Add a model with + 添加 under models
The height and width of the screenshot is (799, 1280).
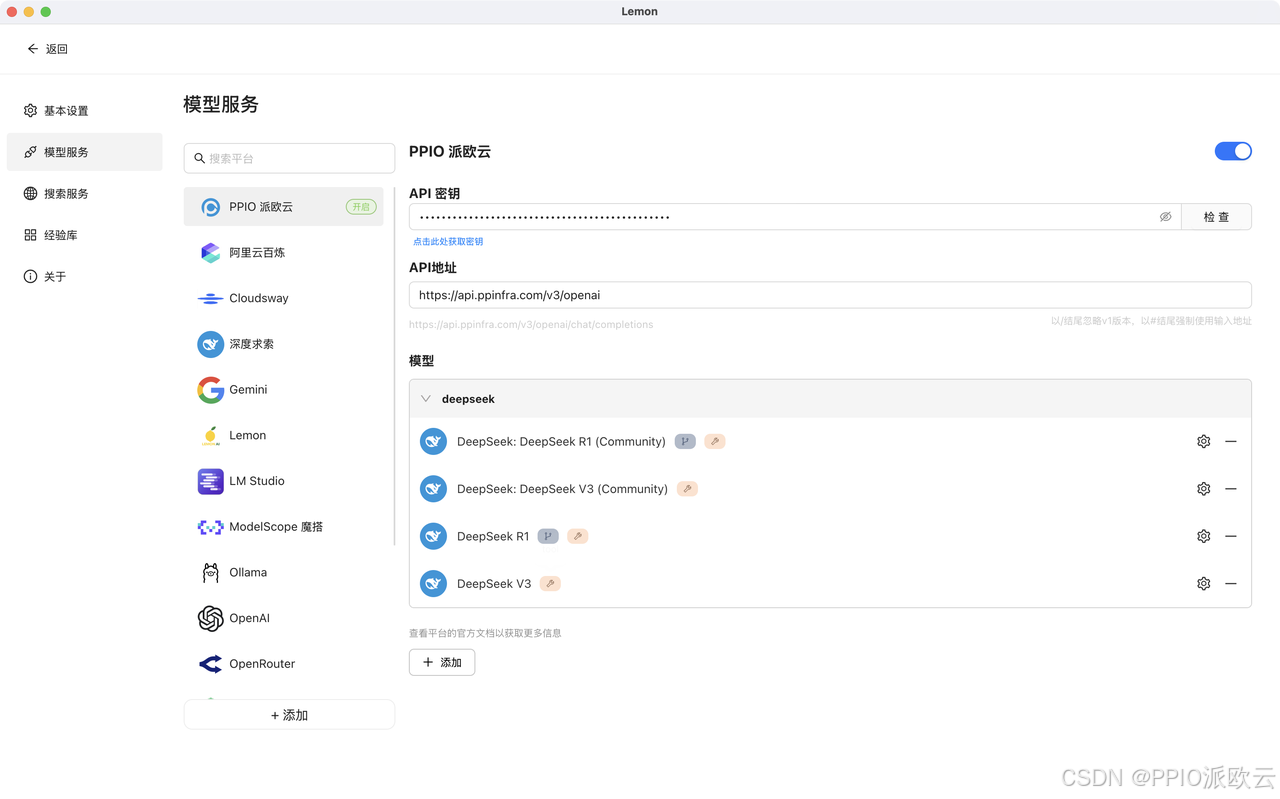pos(442,662)
